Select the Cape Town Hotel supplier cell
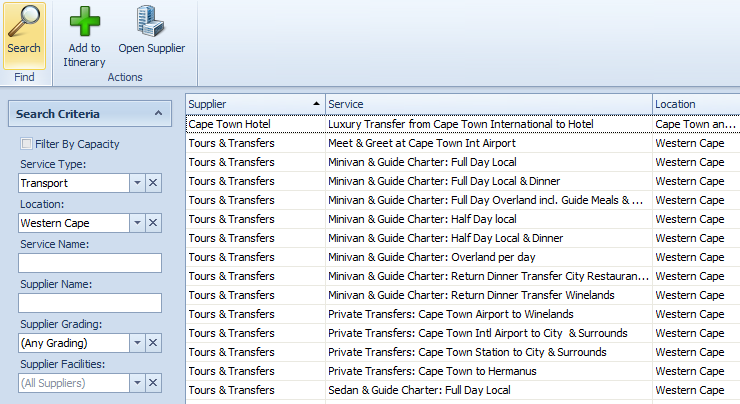740x404 pixels. click(255, 124)
